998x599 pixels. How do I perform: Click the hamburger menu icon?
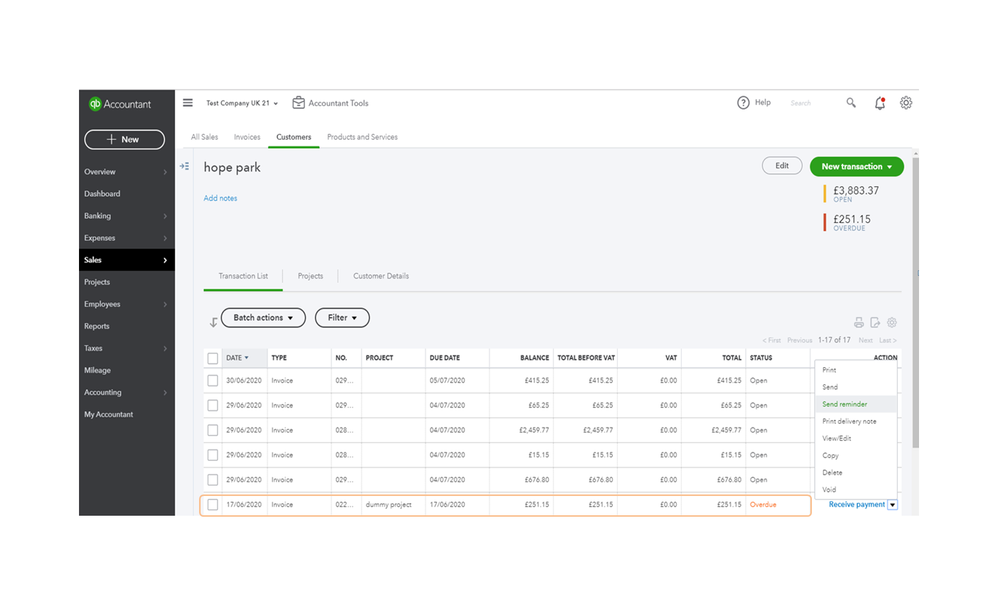click(x=188, y=103)
